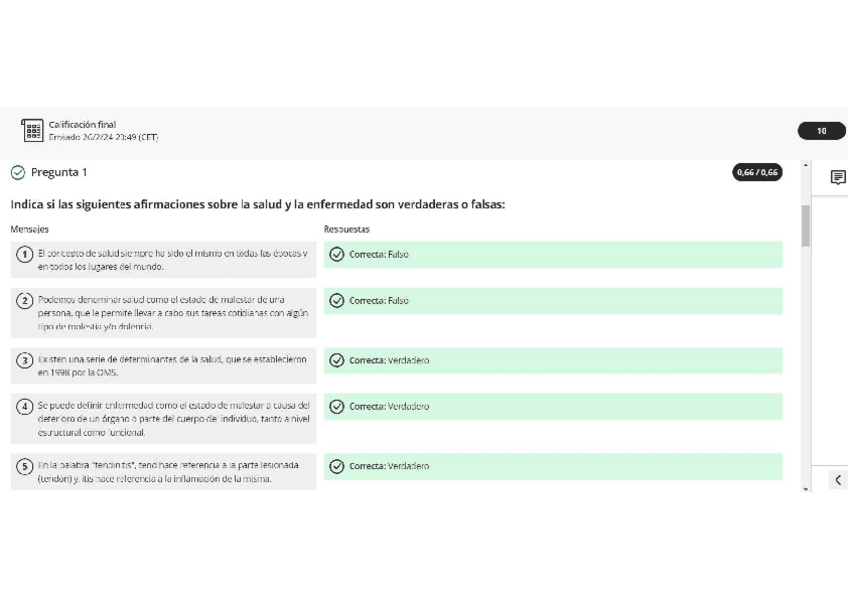
Task: Click the check icon on answer 5
Action: coord(337,467)
